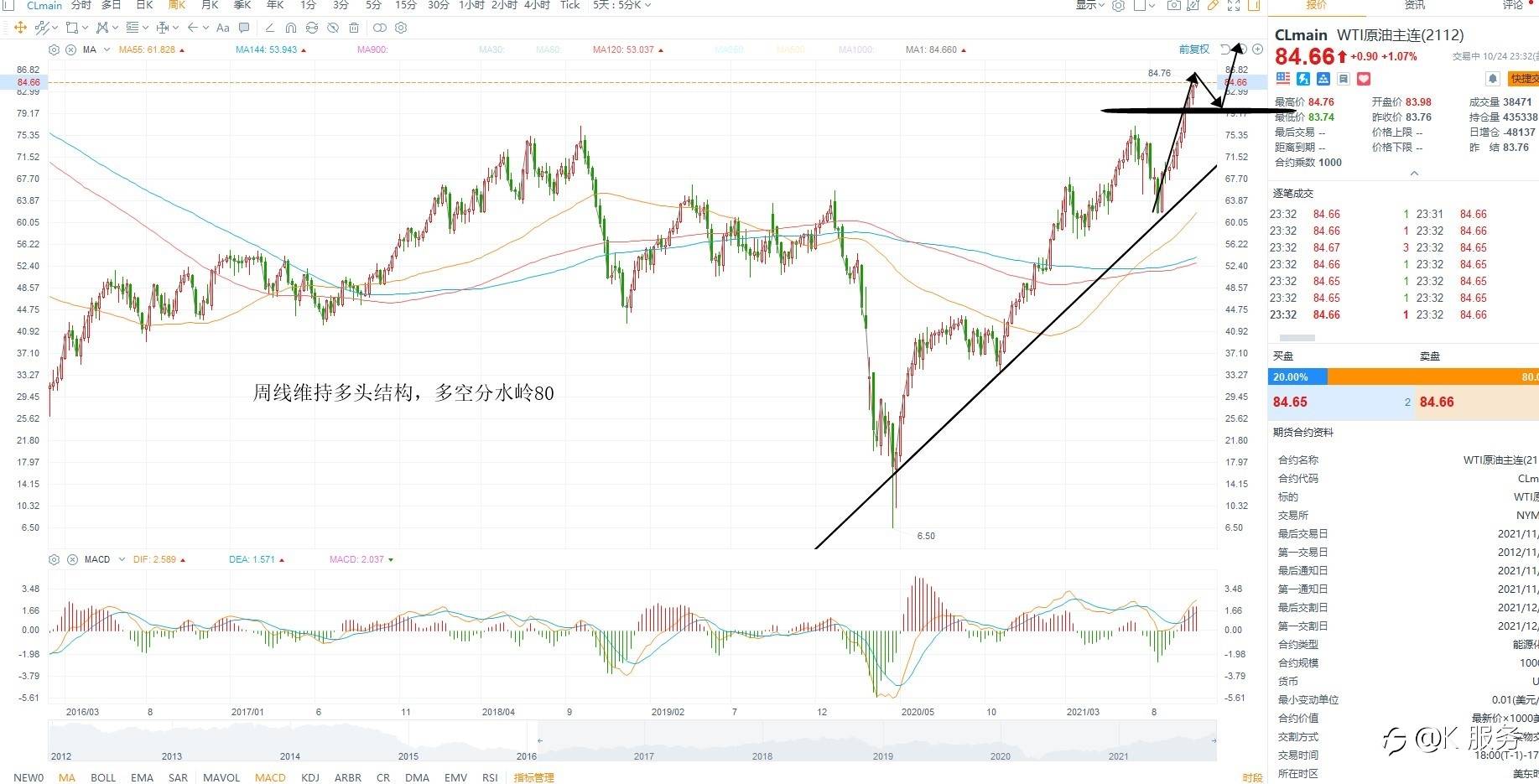This screenshot has height=784, width=1539.
Task: Open the MACD indicator type dropdown
Action: click(122, 559)
